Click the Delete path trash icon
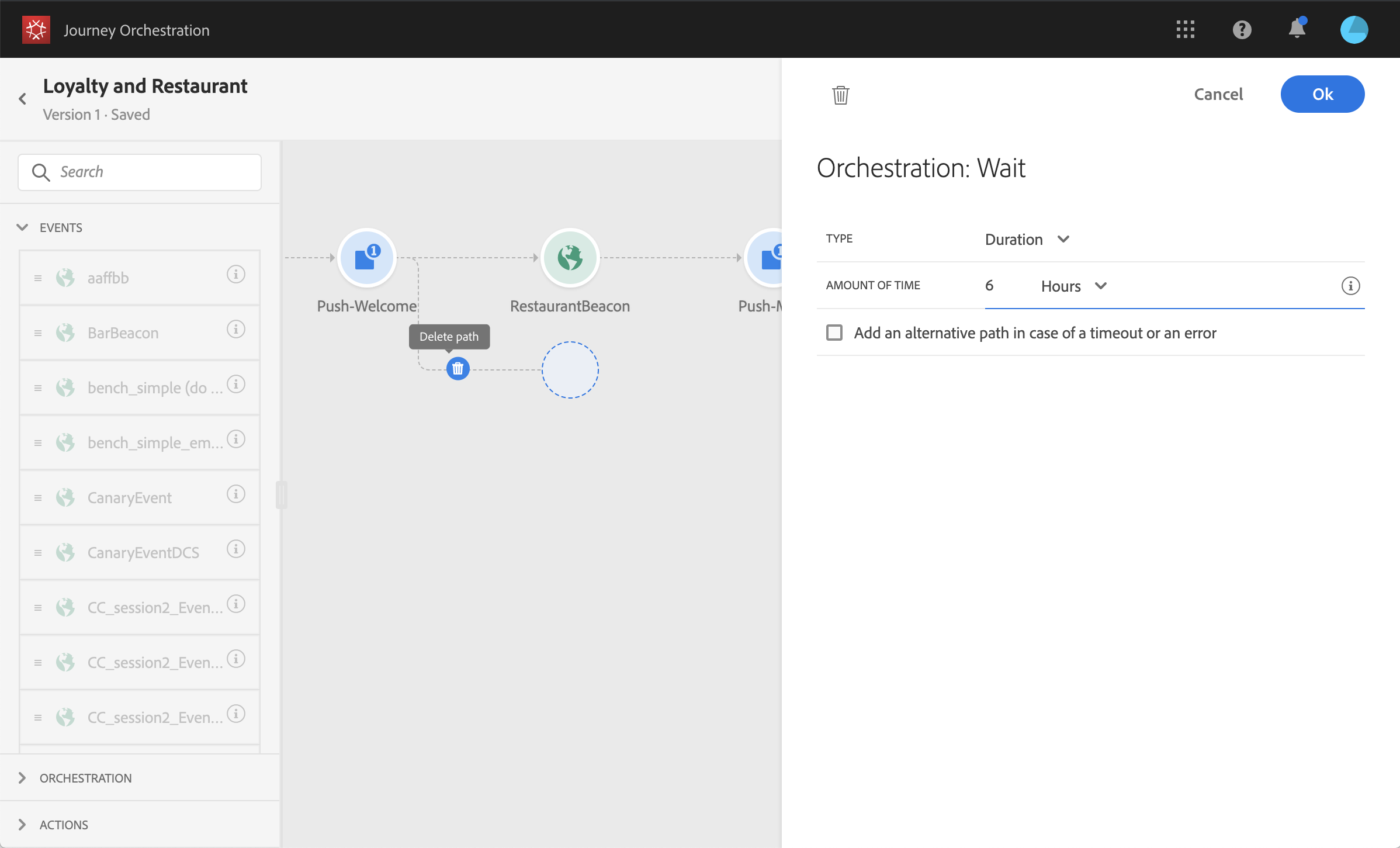This screenshot has height=848, width=1400. coord(458,369)
